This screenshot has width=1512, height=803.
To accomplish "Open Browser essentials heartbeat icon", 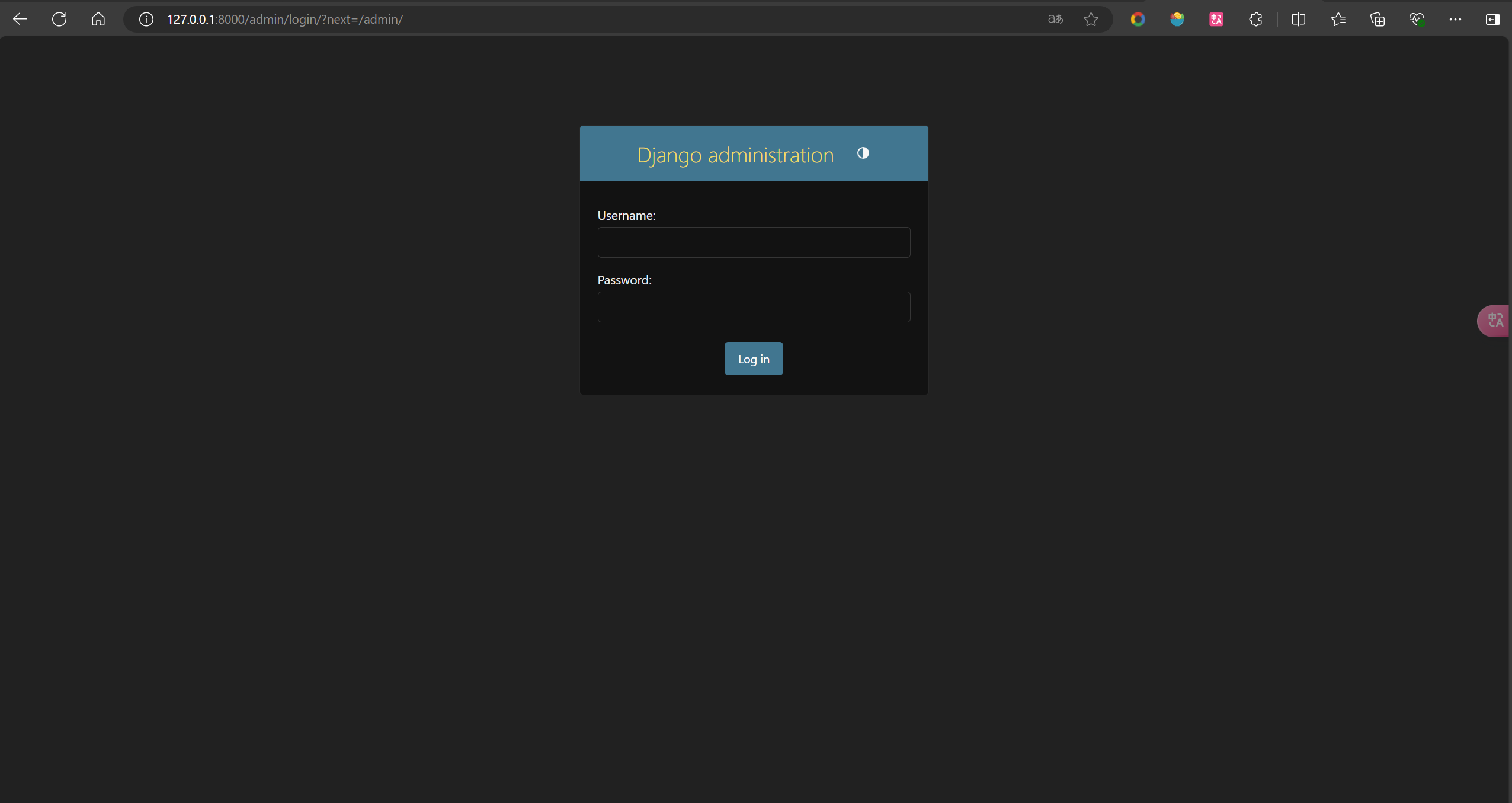I will tap(1416, 20).
